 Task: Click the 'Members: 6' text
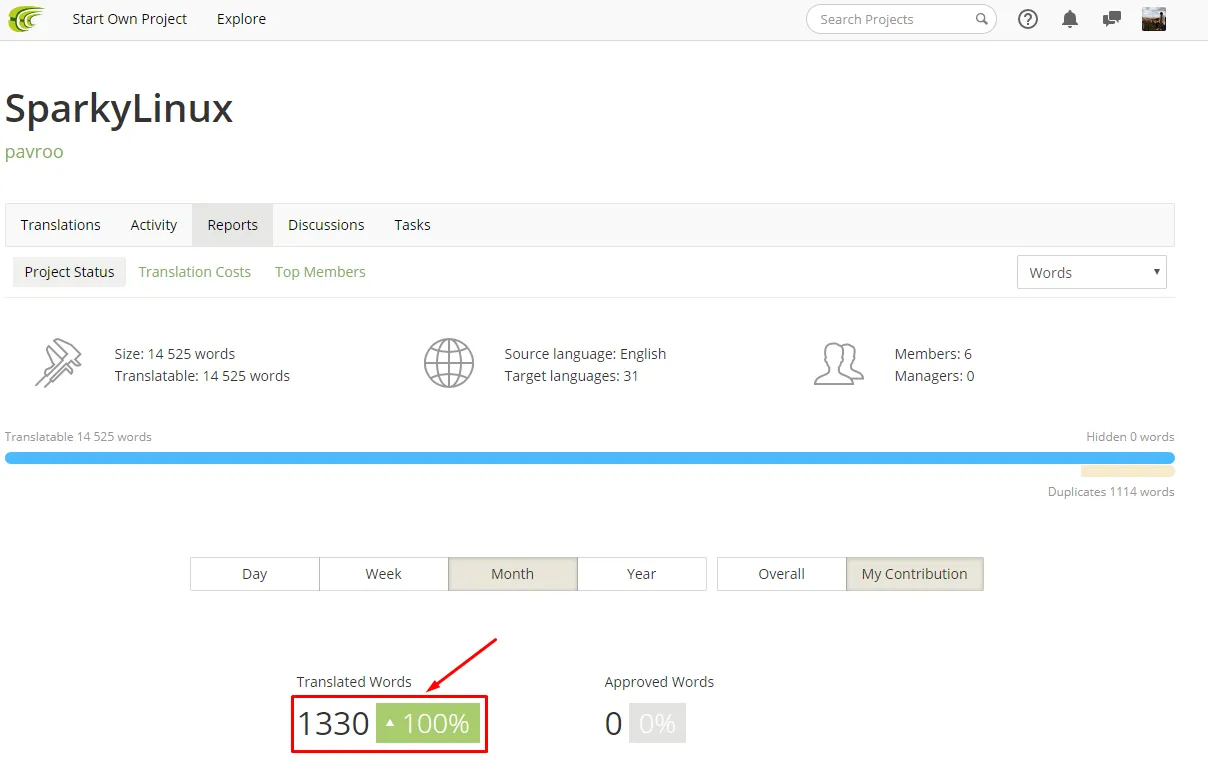pyautogui.click(x=933, y=354)
